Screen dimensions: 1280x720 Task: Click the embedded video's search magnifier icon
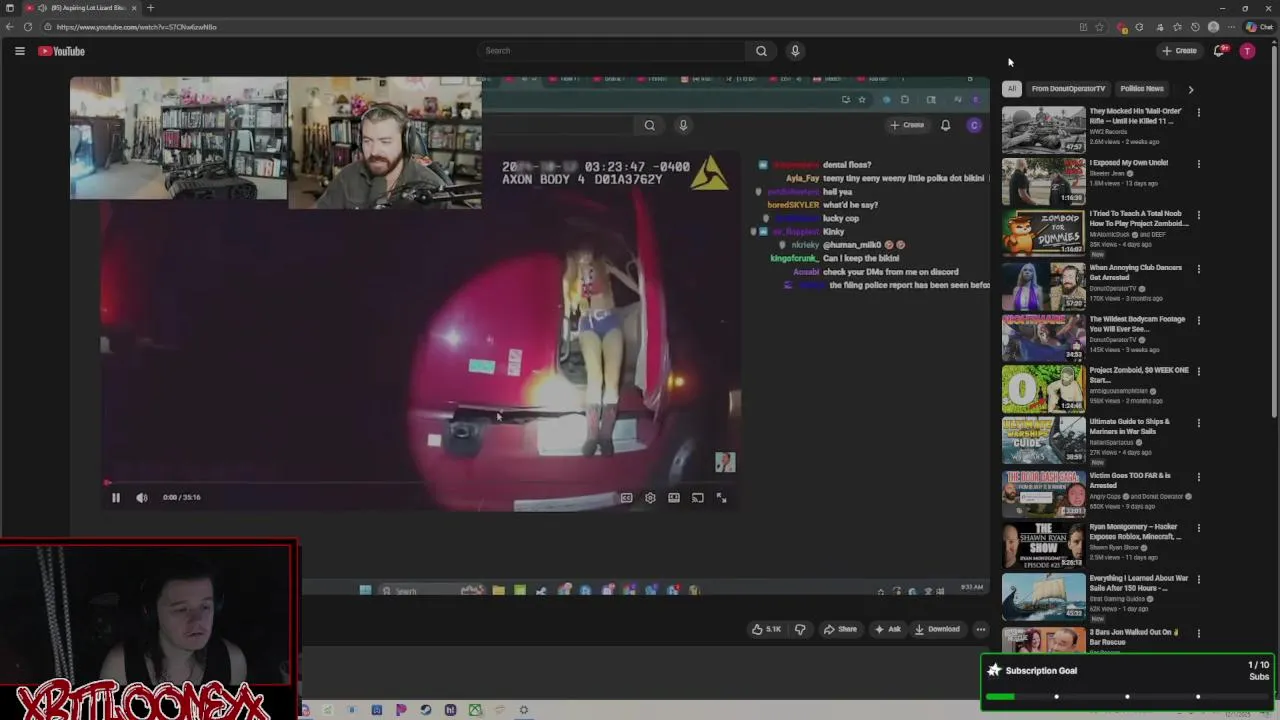pyautogui.click(x=650, y=125)
